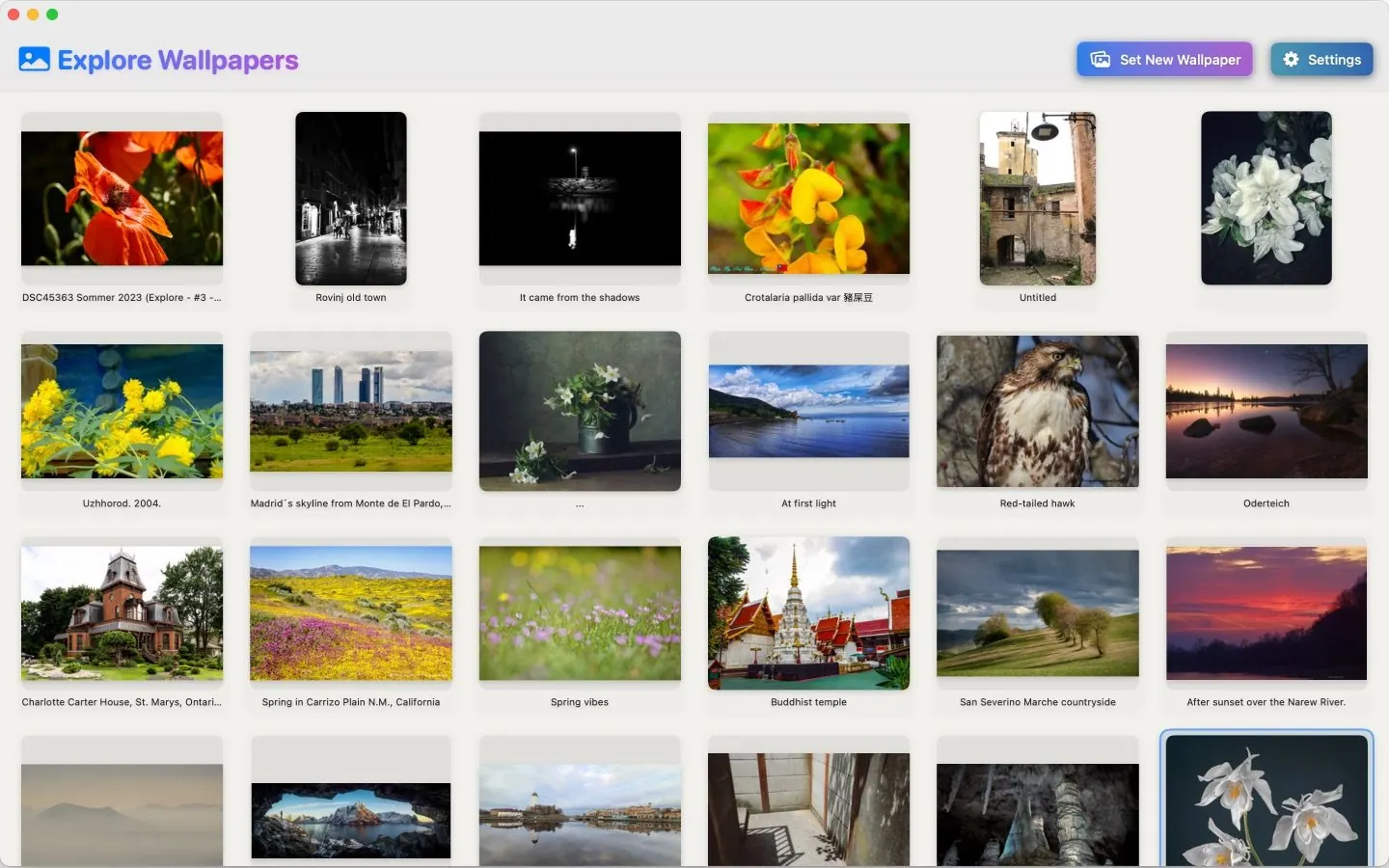Click the highlighted white columbine flowers thumbnail
Viewport: 1389px width, 868px height.
pyautogui.click(x=1266, y=800)
